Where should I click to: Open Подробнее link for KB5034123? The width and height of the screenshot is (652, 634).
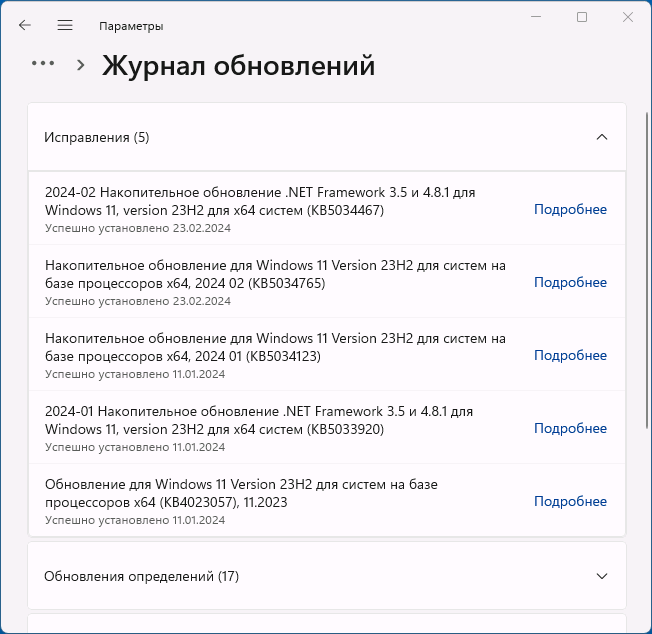[x=570, y=355]
